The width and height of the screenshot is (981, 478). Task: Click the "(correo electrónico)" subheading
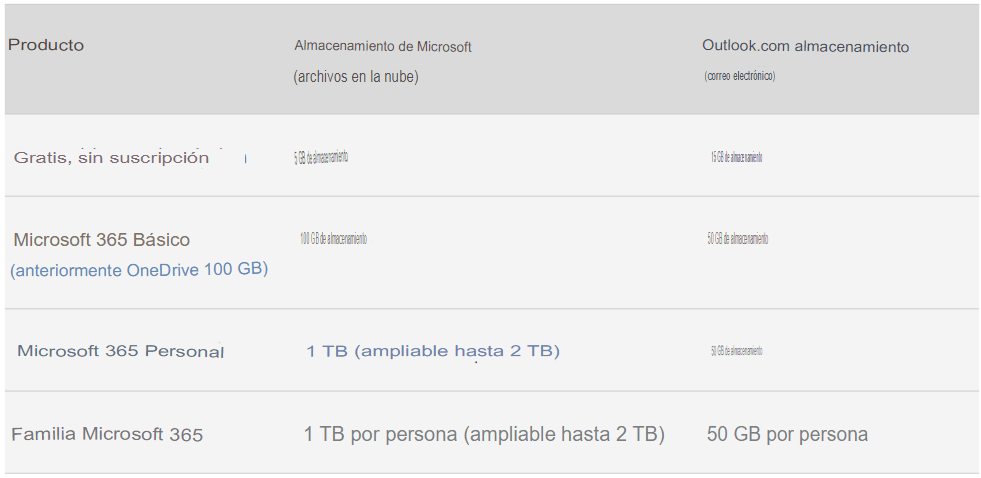(x=740, y=76)
